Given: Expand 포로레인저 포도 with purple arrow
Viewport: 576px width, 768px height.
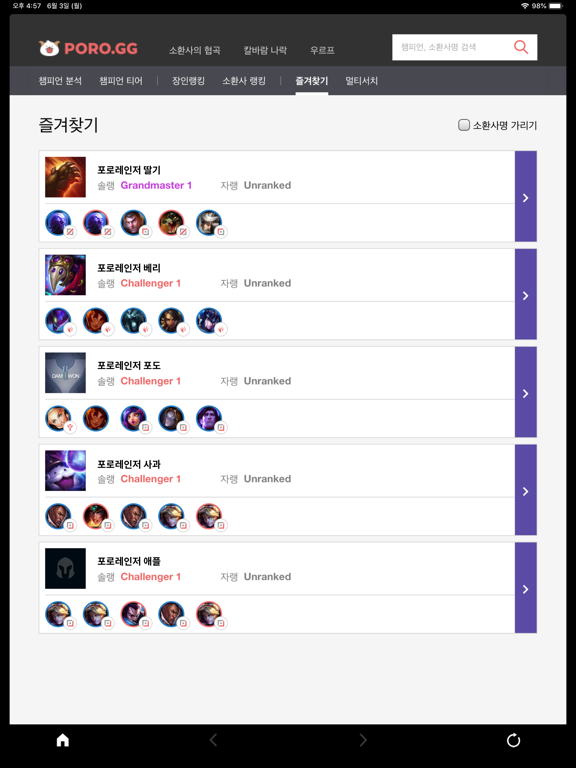Looking at the screenshot, I should click(x=526, y=392).
